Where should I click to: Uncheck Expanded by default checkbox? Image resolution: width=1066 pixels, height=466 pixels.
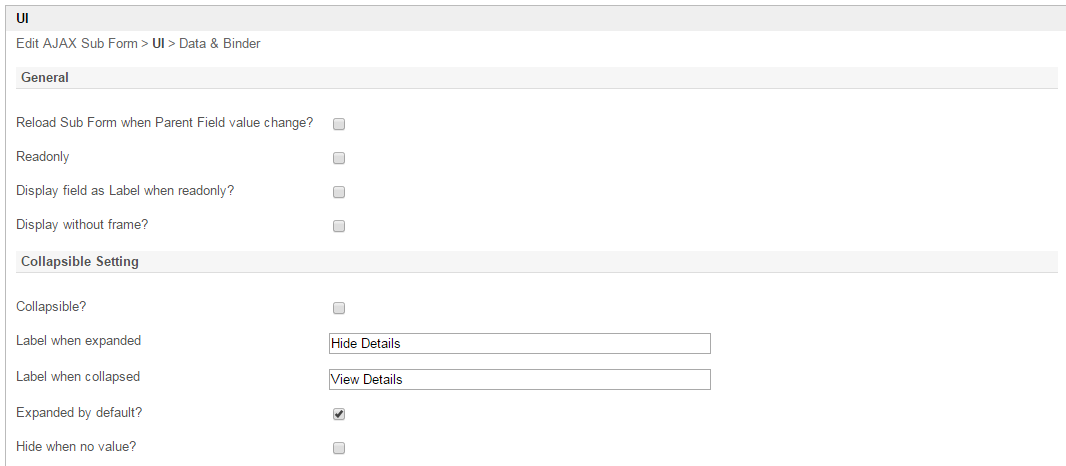click(339, 414)
